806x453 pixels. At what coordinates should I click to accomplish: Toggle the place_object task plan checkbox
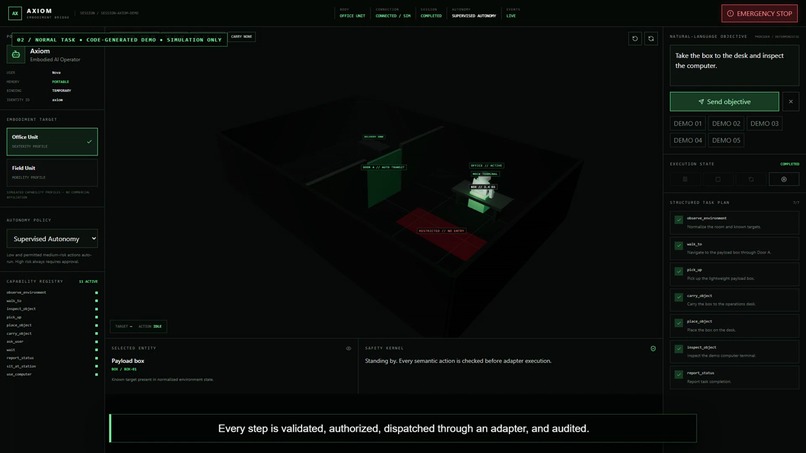[679, 323]
